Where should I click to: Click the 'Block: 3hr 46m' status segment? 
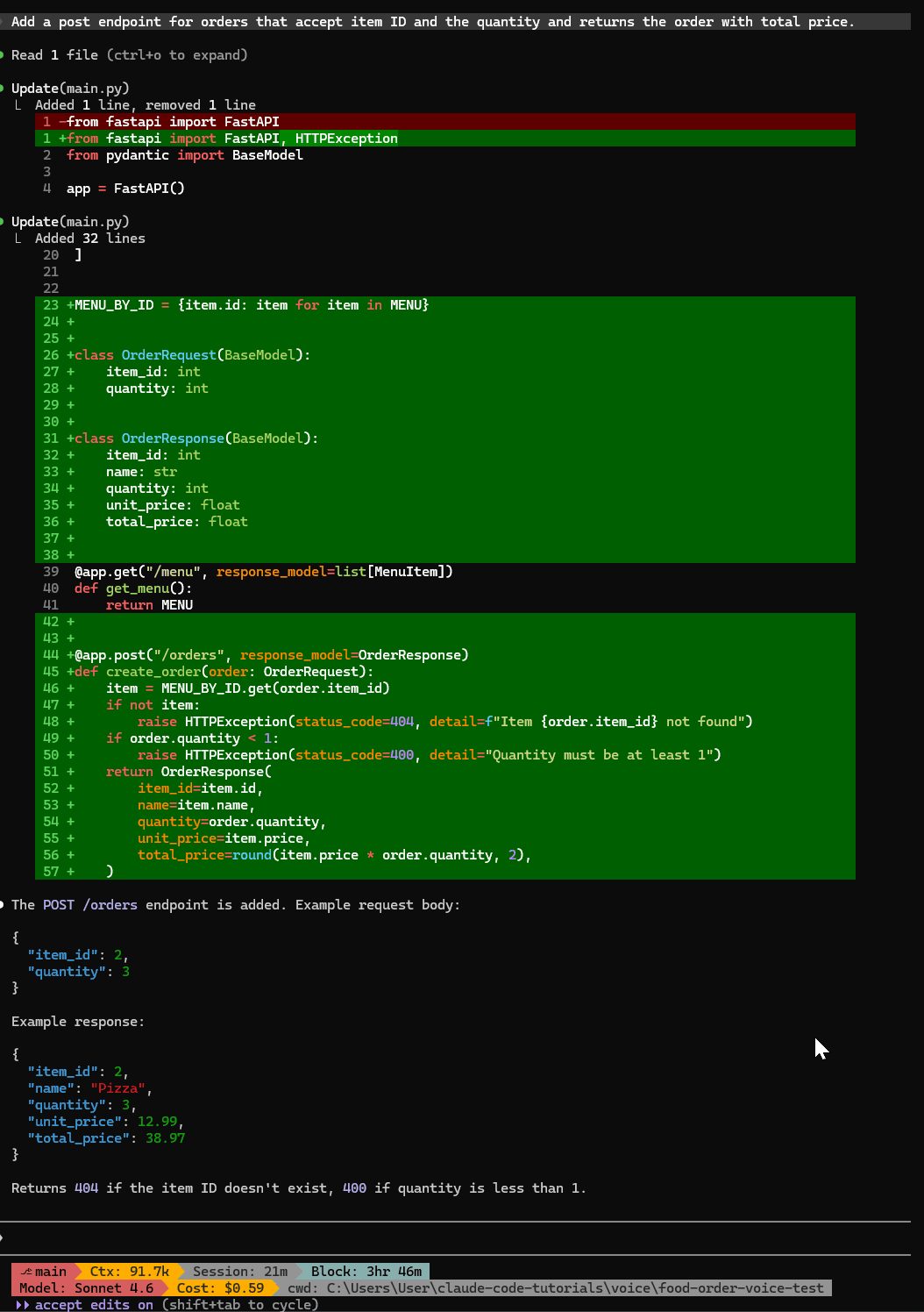366,1272
